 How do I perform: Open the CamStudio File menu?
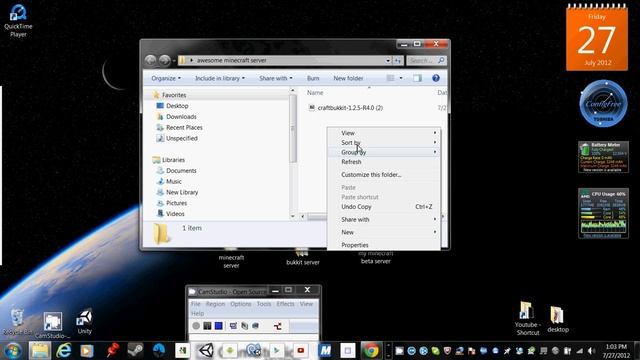(196, 304)
